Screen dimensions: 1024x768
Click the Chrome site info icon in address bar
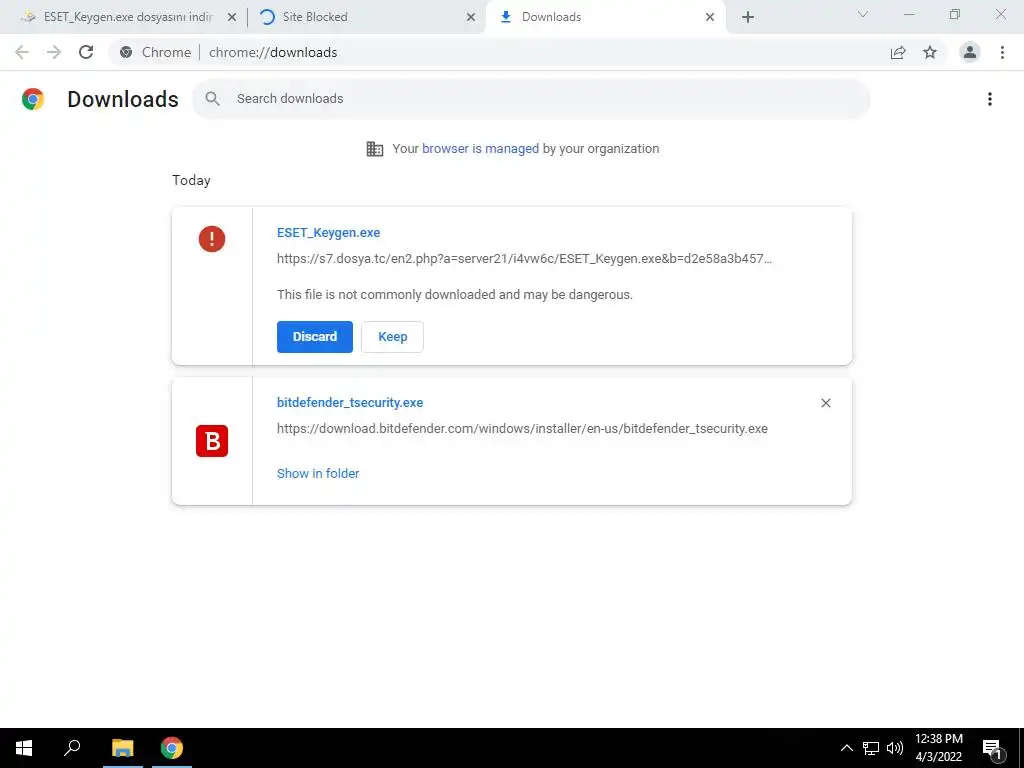(126, 52)
